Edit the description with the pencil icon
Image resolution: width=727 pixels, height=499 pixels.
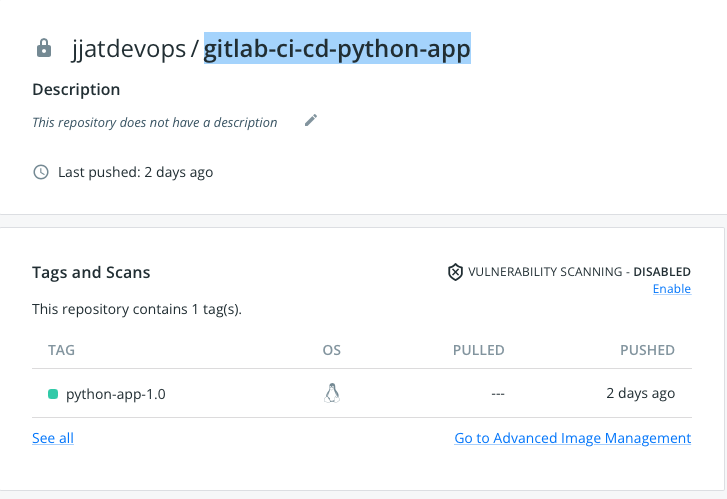pos(311,121)
